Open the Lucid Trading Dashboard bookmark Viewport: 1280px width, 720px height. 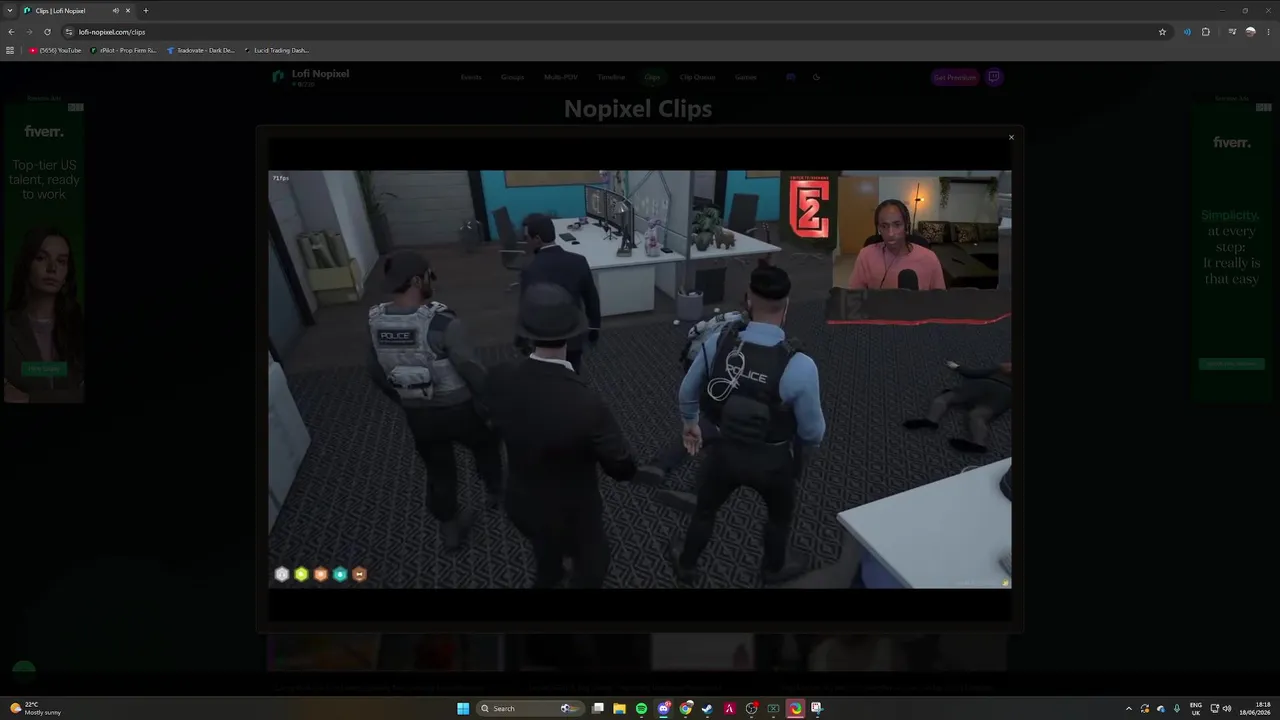coord(277,50)
